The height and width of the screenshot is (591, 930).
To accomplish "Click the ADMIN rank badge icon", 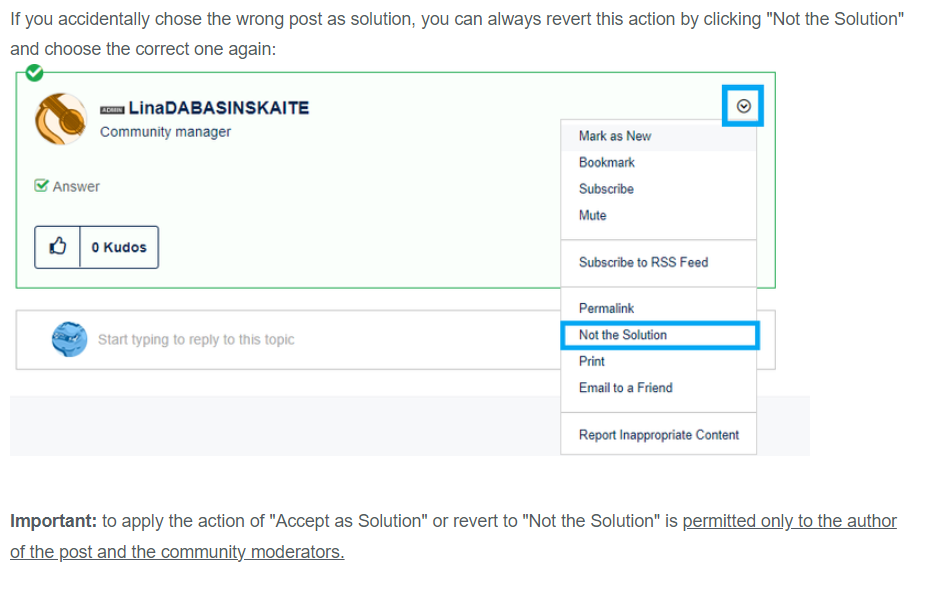I will tap(112, 109).
